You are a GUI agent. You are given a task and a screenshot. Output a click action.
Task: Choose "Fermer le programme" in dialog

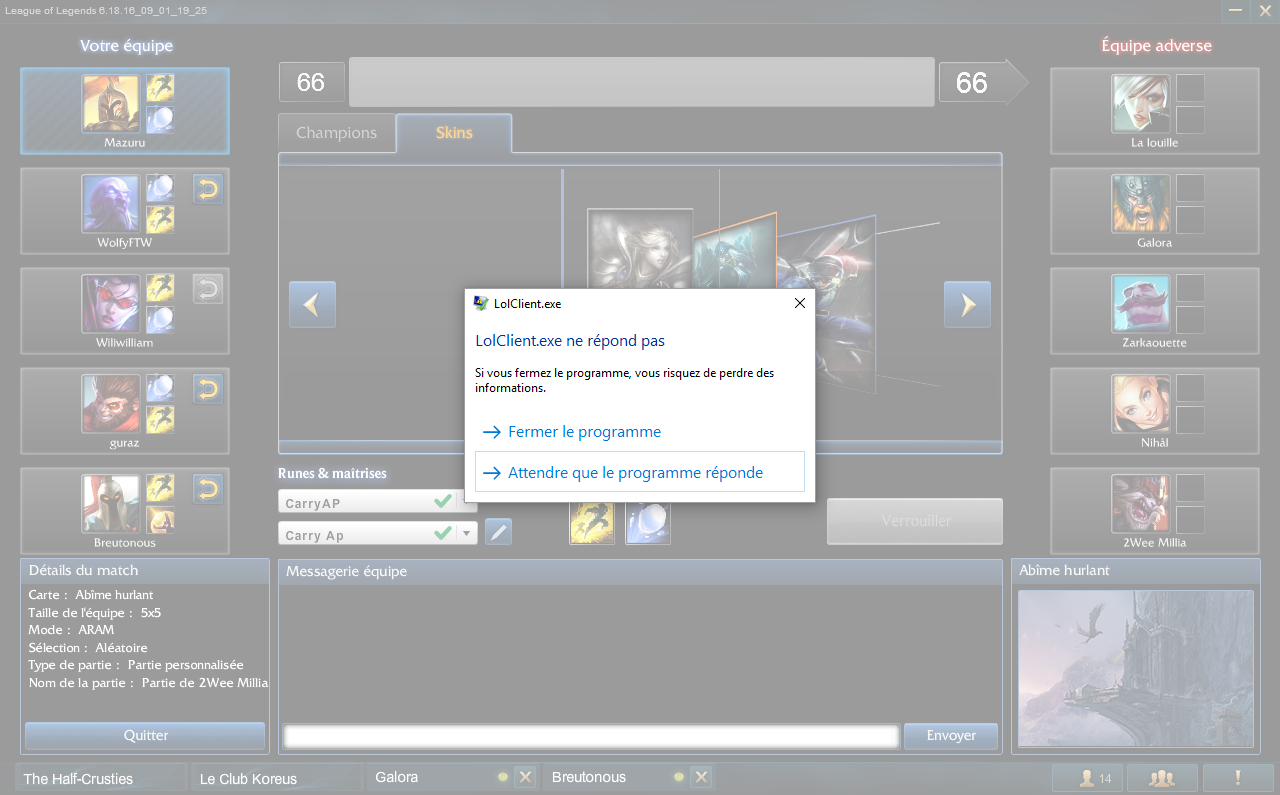point(584,432)
